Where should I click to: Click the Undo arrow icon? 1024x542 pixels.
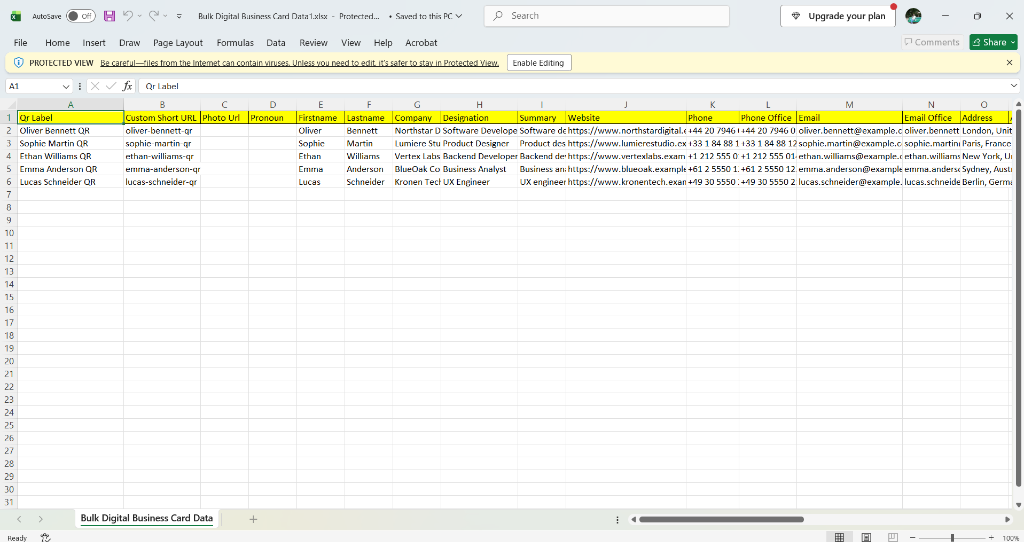click(x=128, y=16)
